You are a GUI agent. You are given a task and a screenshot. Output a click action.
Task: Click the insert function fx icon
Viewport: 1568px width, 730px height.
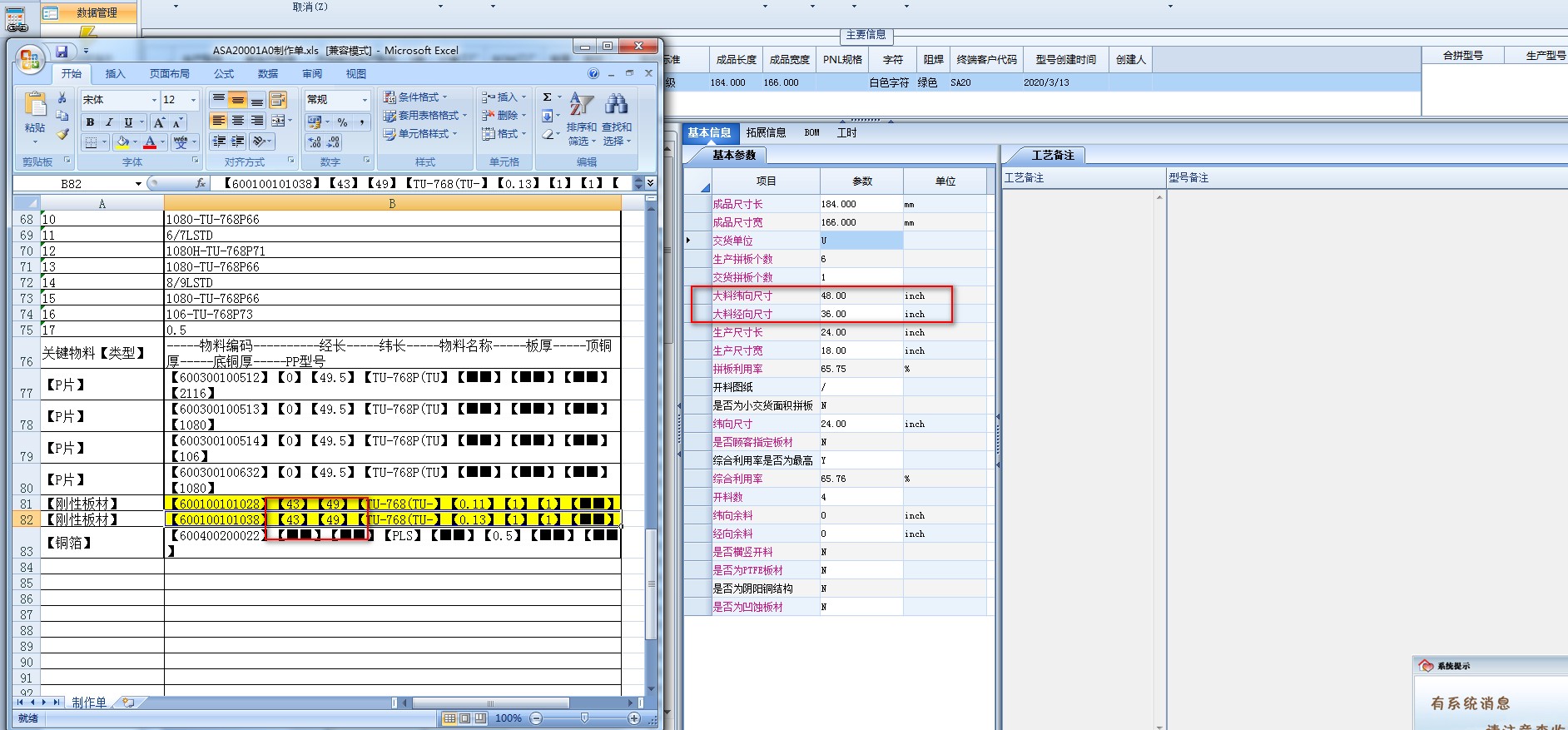pyautogui.click(x=200, y=183)
